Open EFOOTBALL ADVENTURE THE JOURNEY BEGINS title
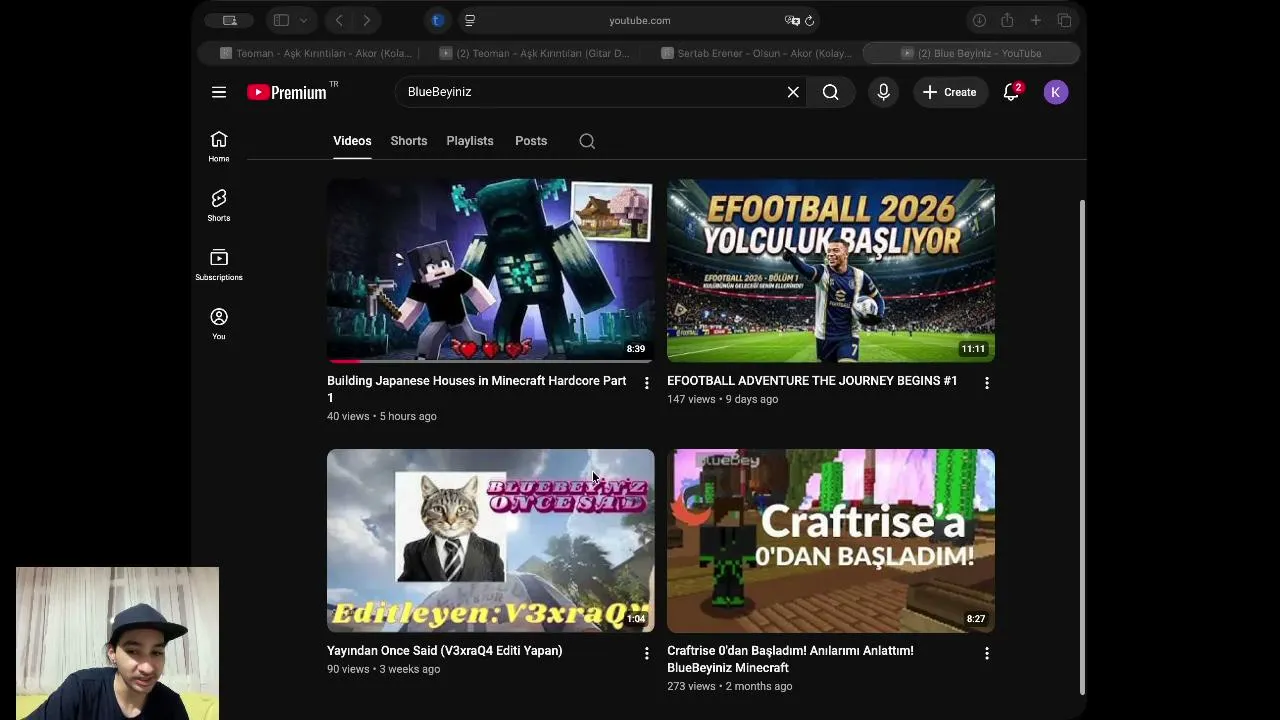1280x720 pixels. click(x=812, y=381)
